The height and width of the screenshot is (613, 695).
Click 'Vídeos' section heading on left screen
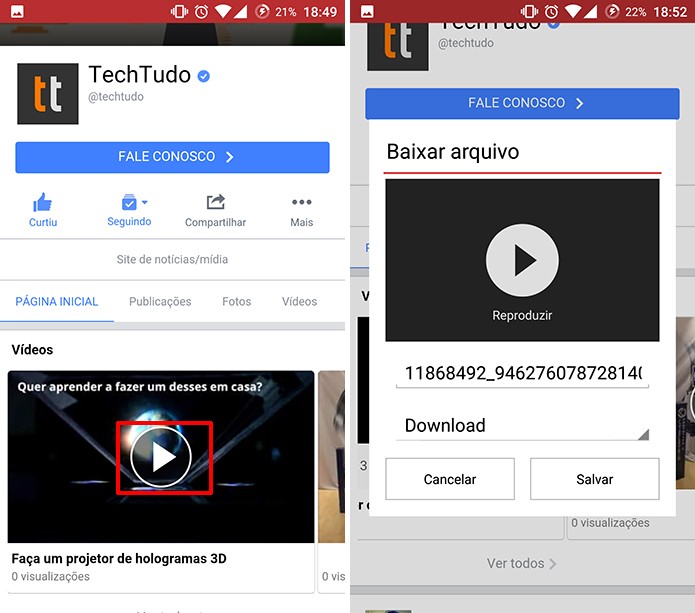point(32,350)
